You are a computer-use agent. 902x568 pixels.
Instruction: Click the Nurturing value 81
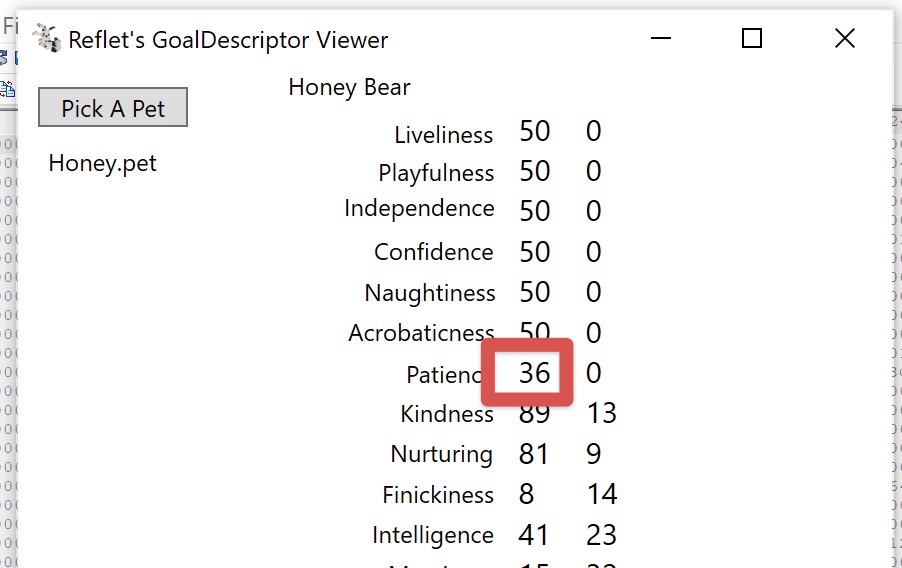click(533, 454)
